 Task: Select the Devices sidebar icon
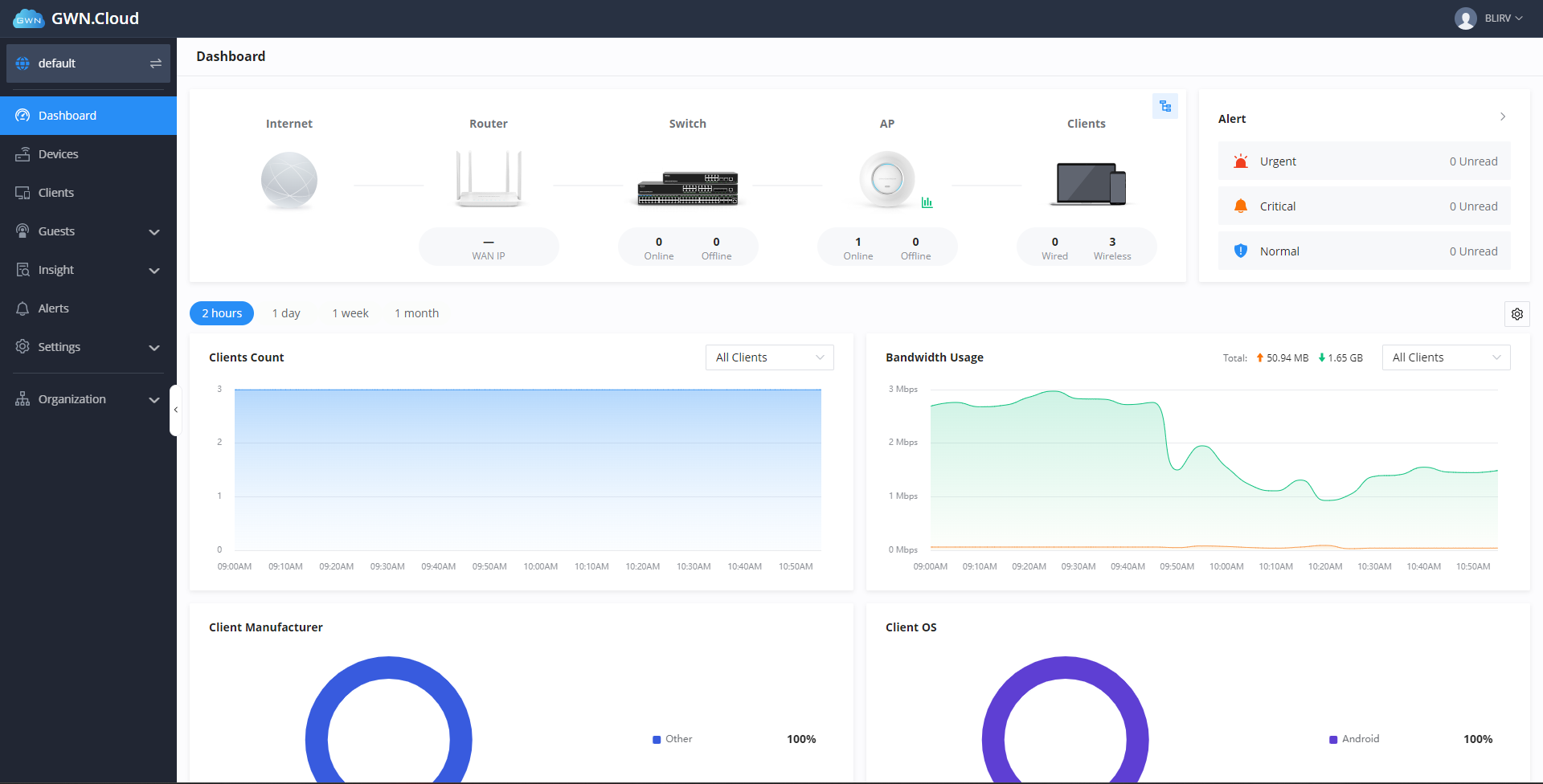[x=23, y=153]
